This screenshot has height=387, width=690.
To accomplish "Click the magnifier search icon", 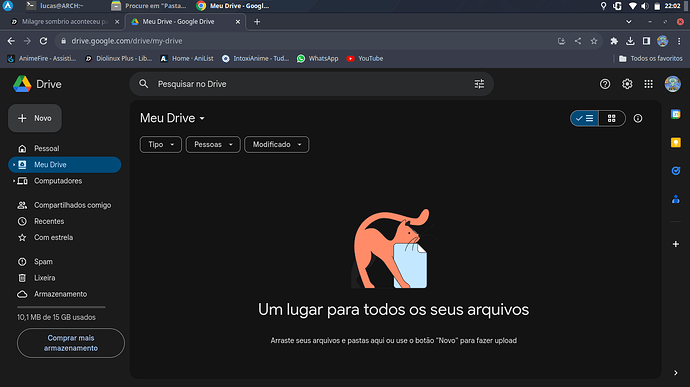I will click(x=143, y=84).
